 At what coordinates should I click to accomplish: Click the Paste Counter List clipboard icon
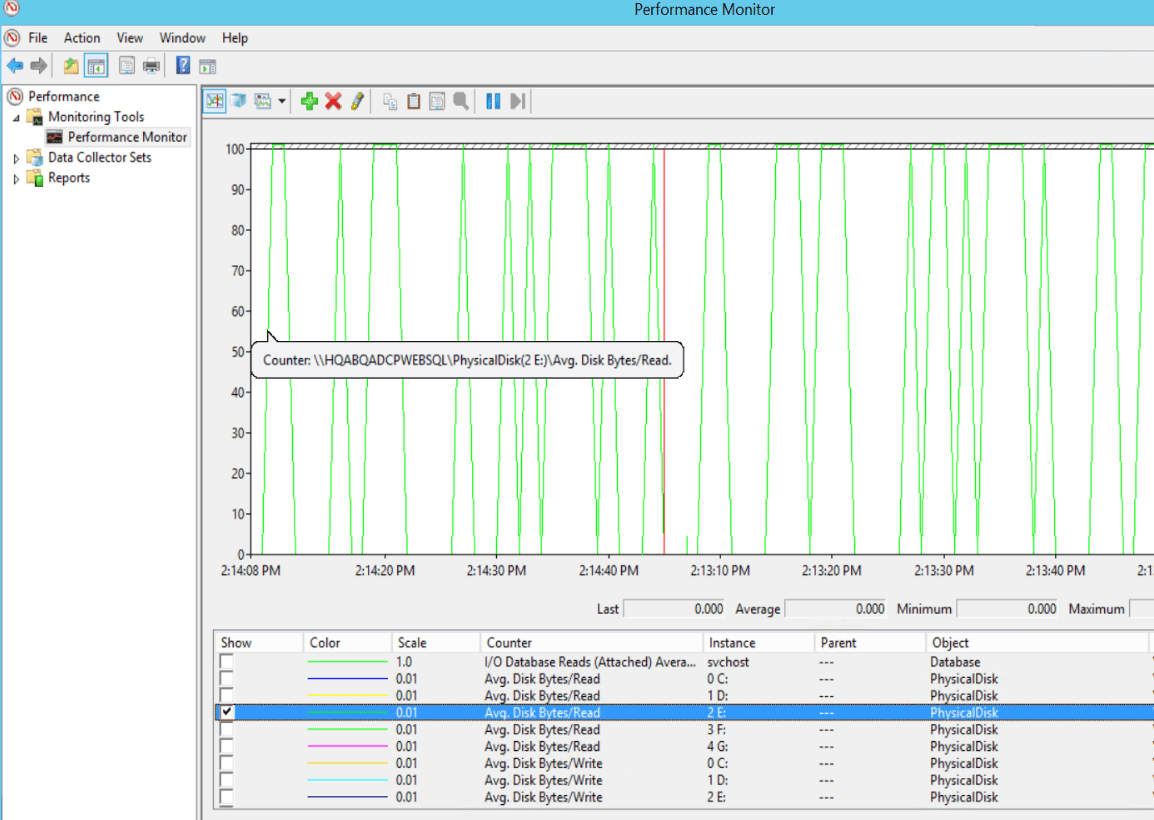413,101
